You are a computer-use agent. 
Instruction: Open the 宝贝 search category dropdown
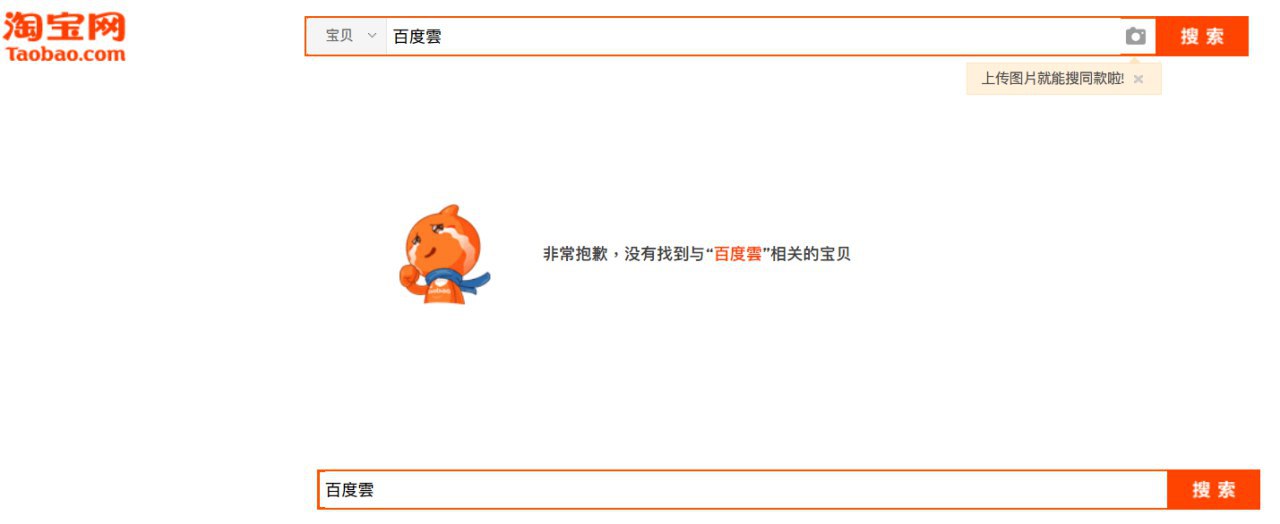point(347,36)
